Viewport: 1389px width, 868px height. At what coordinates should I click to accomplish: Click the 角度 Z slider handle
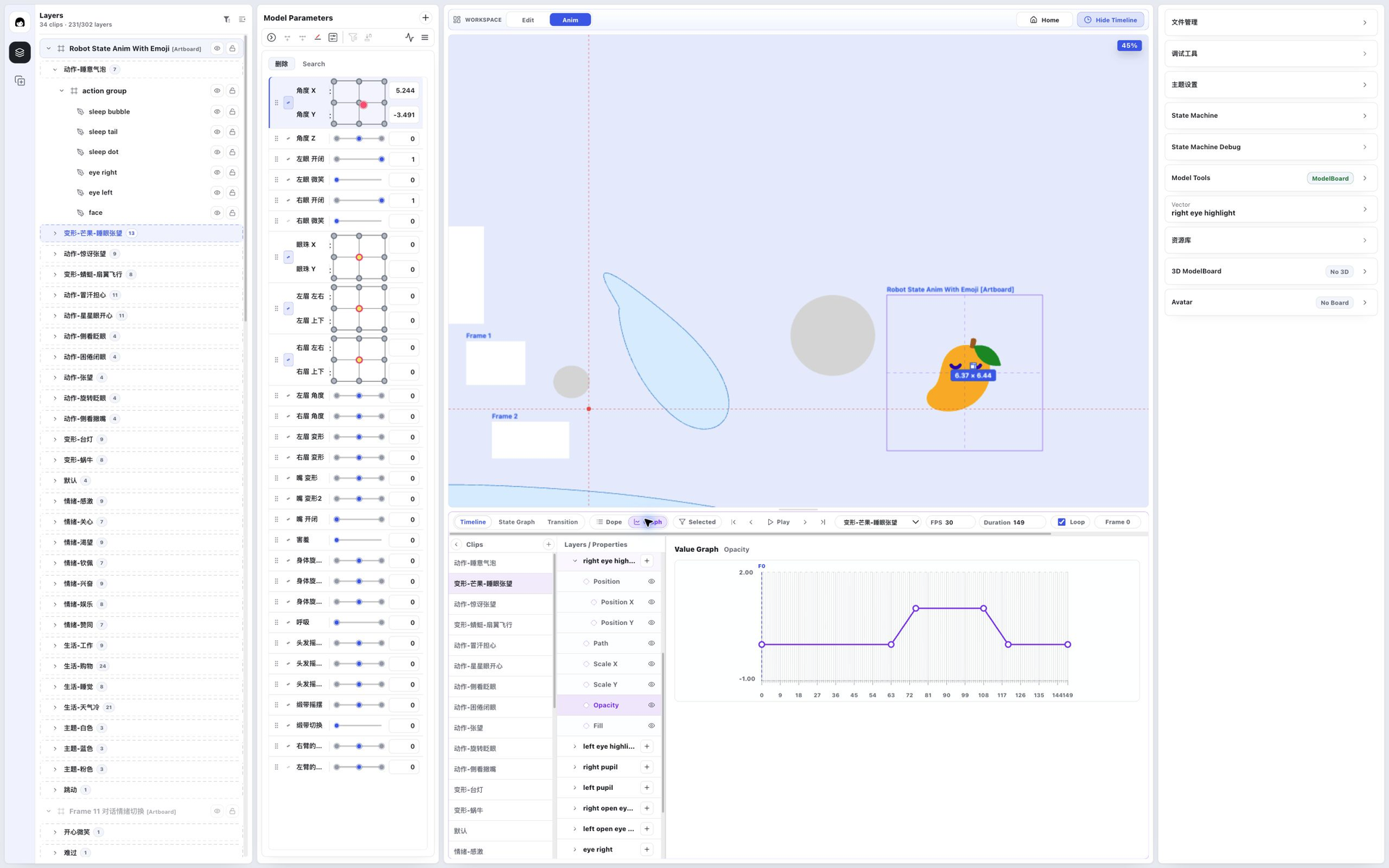click(x=359, y=139)
